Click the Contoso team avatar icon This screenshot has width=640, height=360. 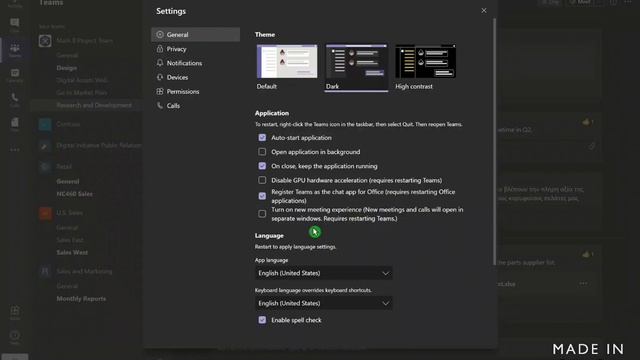(x=45, y=124)
